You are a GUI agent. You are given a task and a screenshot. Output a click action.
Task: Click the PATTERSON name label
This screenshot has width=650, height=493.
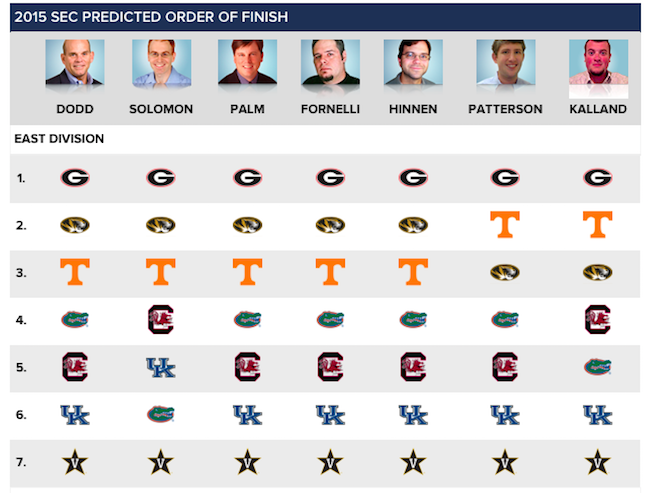[505, 109]
